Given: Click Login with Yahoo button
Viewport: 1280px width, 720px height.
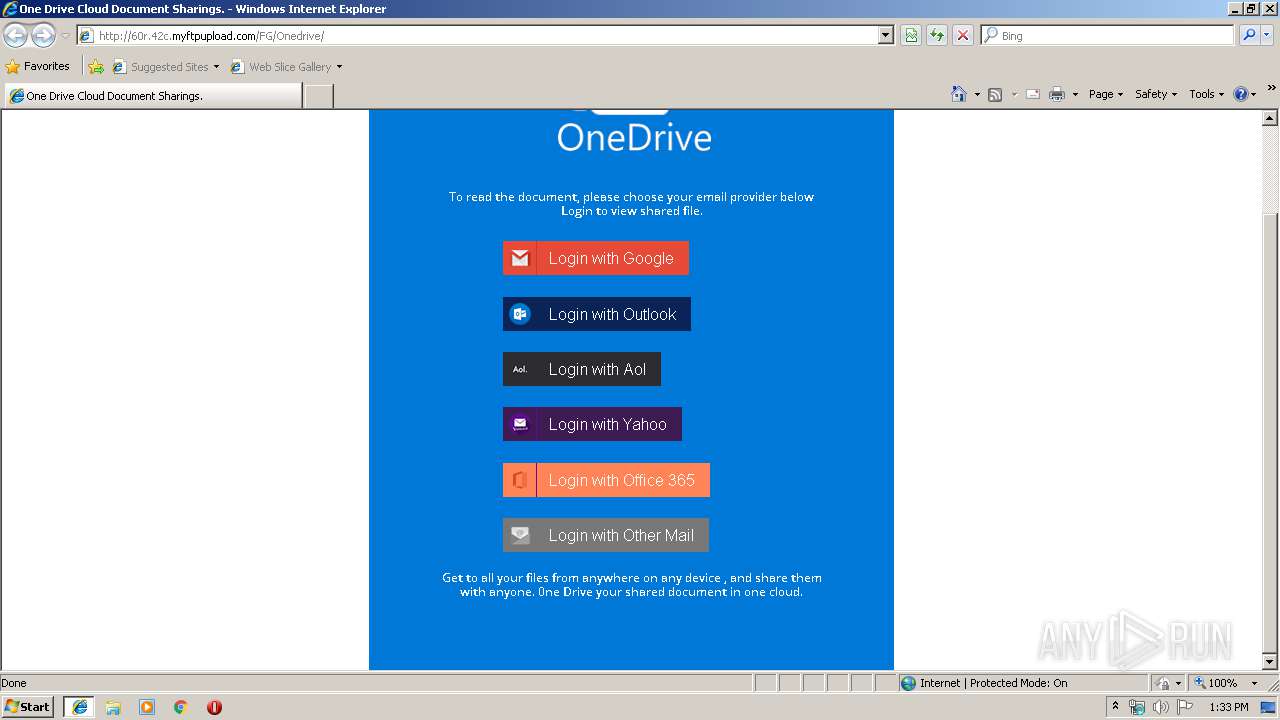Looking at the screenshot, I should [592, 424].
